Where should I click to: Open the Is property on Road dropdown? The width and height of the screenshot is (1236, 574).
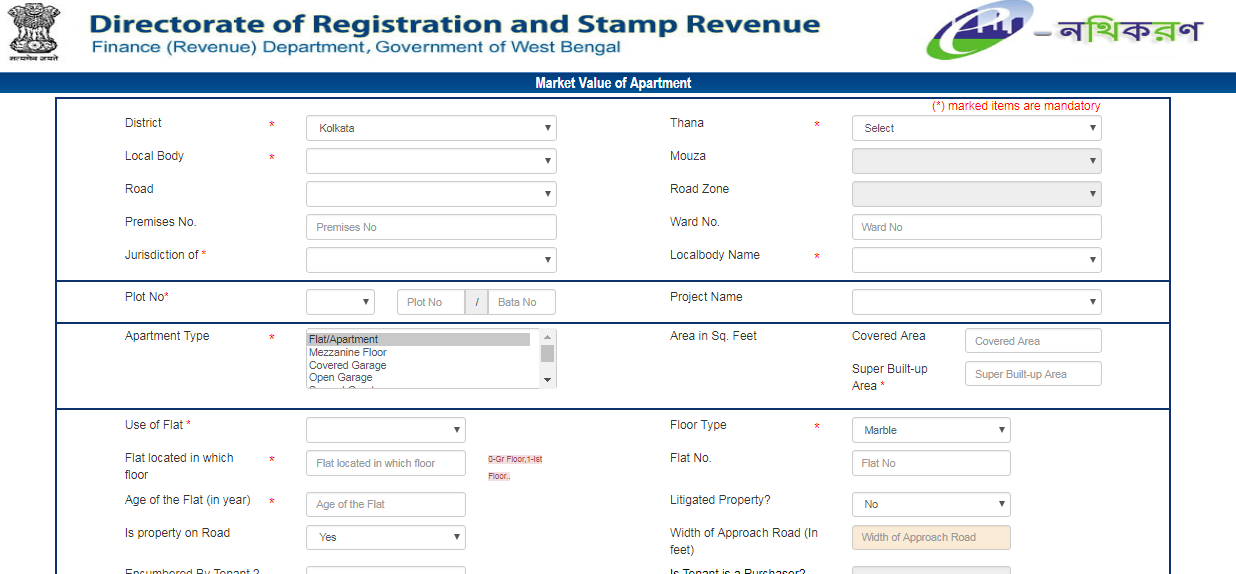[386, 537]
